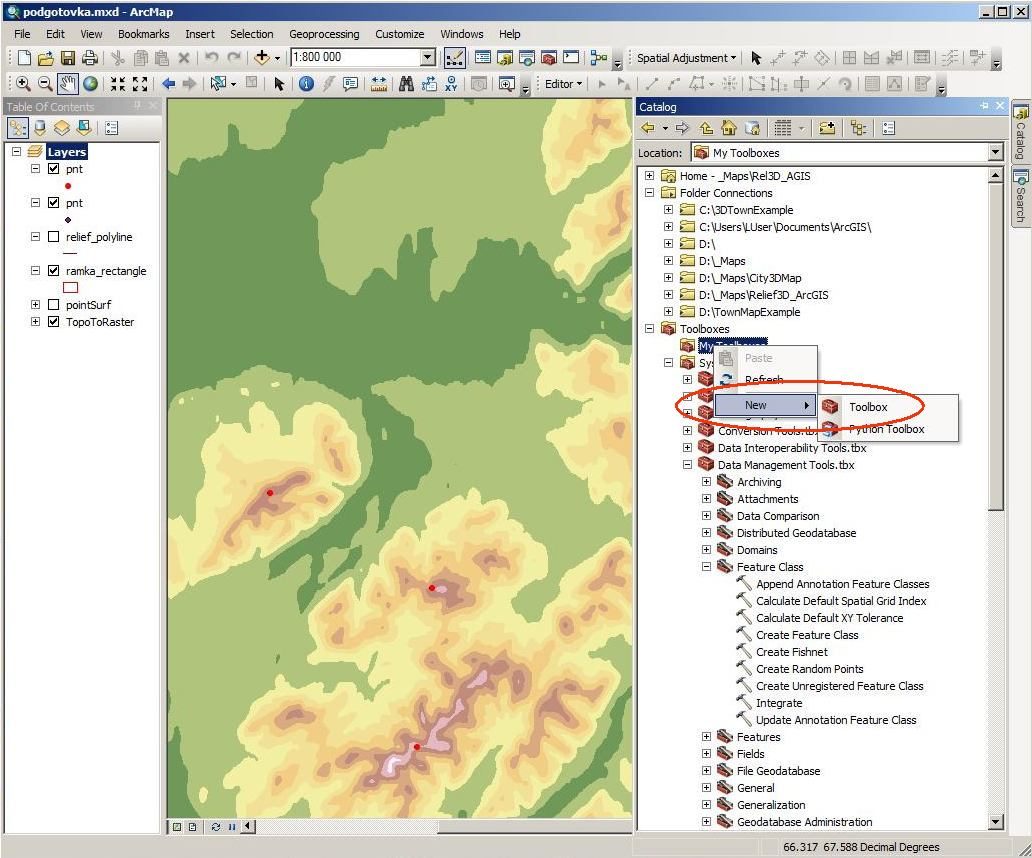Expand the Fields toolset

pyautogui.click(x=706, y=754)
